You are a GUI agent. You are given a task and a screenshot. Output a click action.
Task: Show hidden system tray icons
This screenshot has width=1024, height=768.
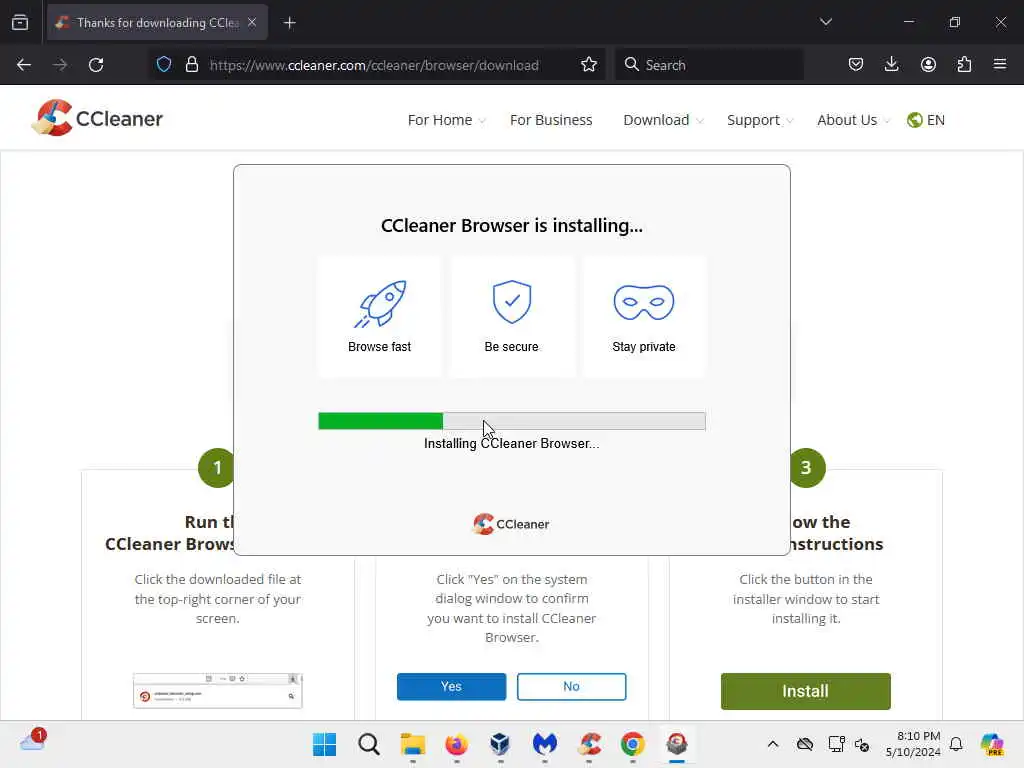tap(773, 744)
